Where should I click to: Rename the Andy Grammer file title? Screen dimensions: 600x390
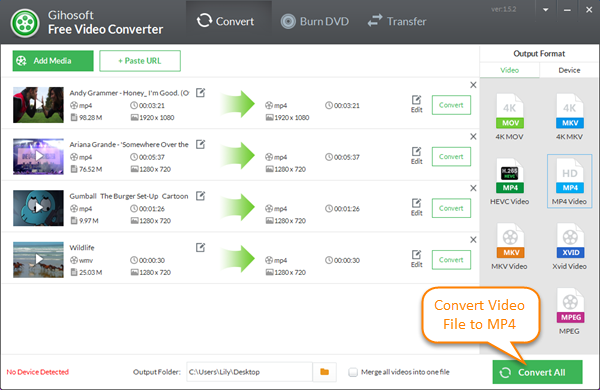201,93
